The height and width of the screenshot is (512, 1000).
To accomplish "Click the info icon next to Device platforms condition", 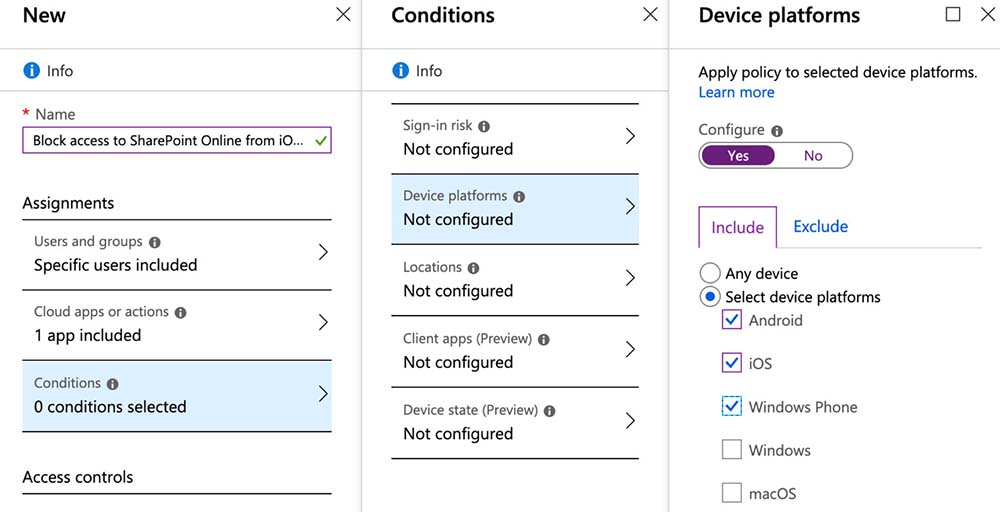I will pyautogui.click(x=519, y=197).
